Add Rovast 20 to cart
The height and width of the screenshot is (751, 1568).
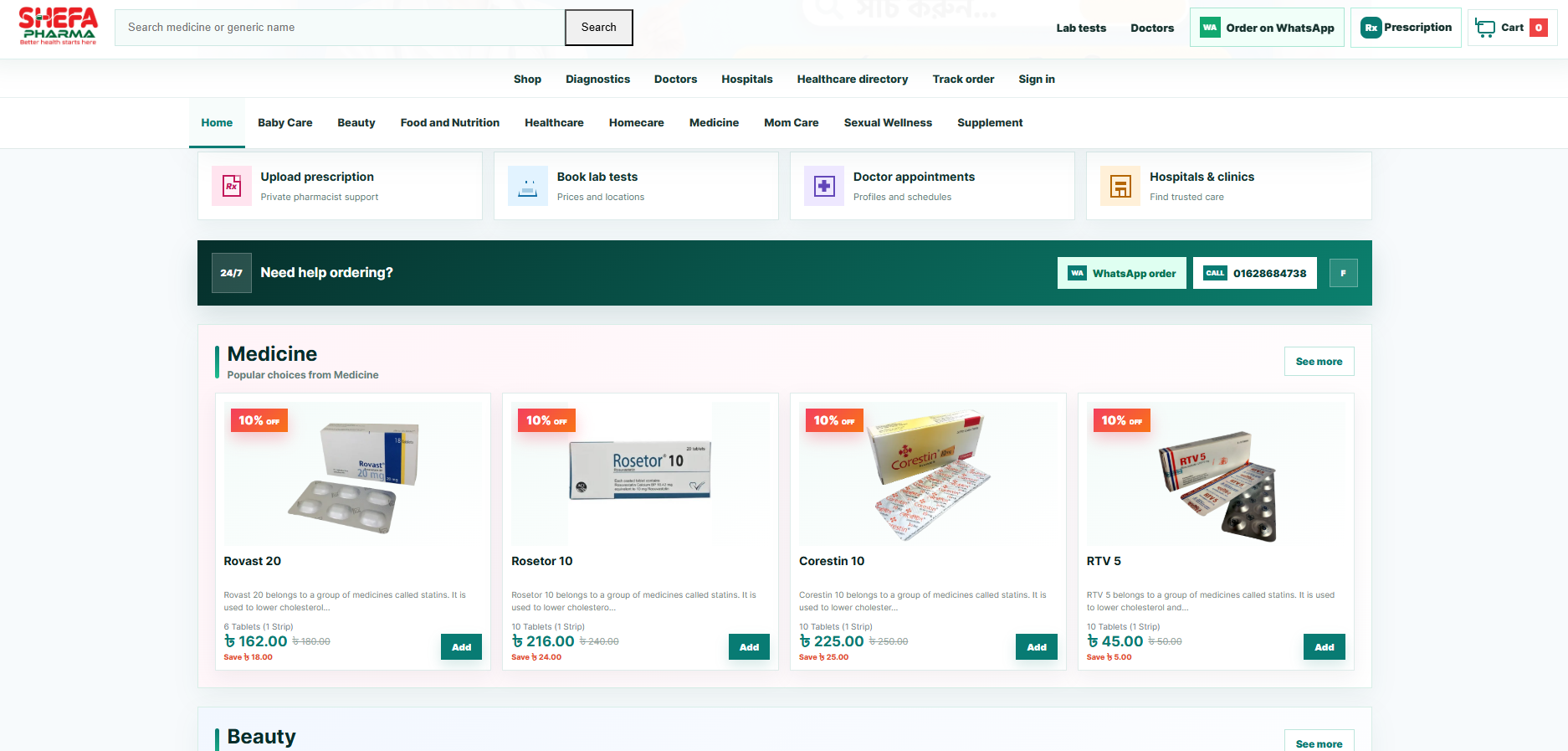(462, 647)
